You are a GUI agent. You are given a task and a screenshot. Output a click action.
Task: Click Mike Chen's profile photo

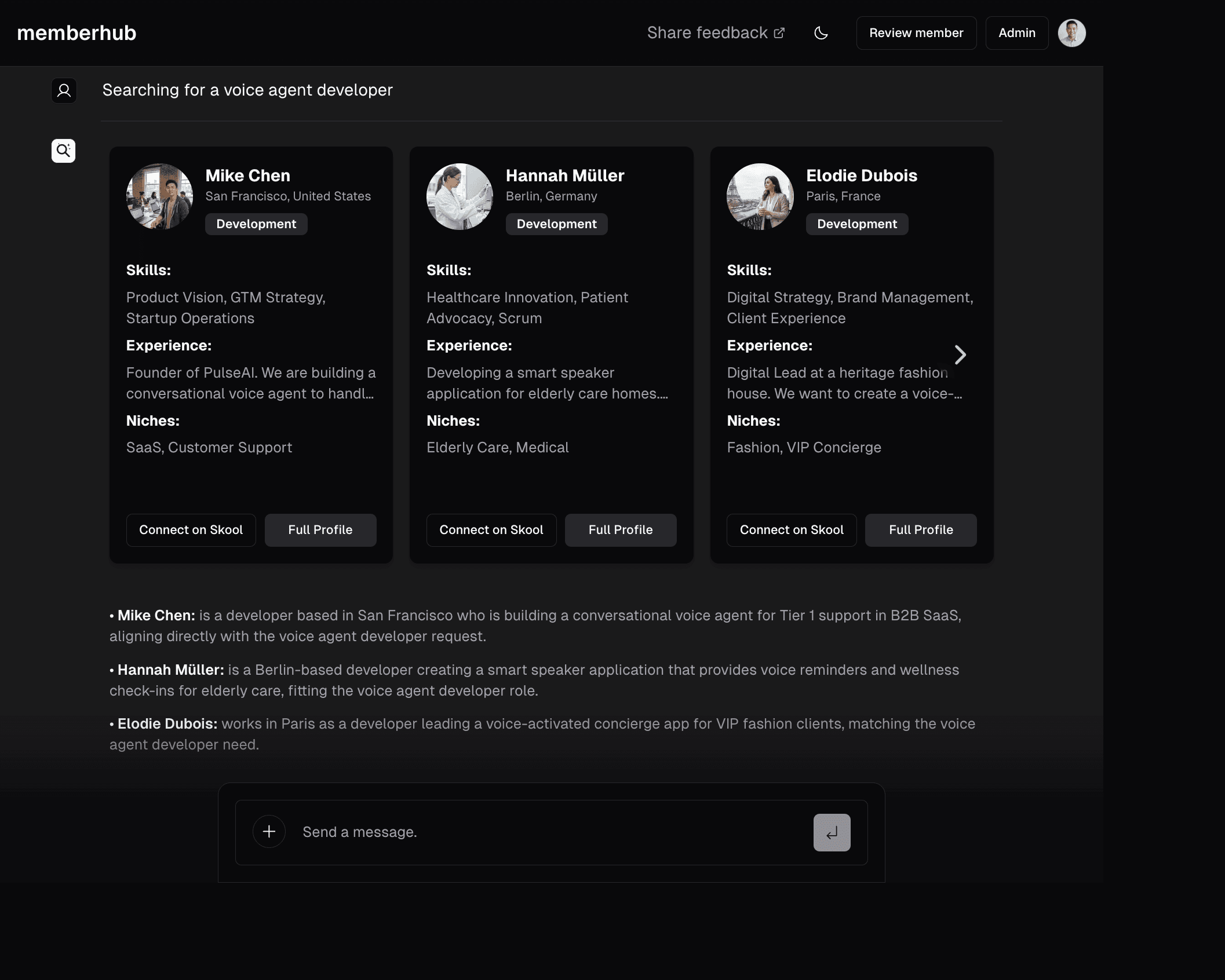(159, 196)
